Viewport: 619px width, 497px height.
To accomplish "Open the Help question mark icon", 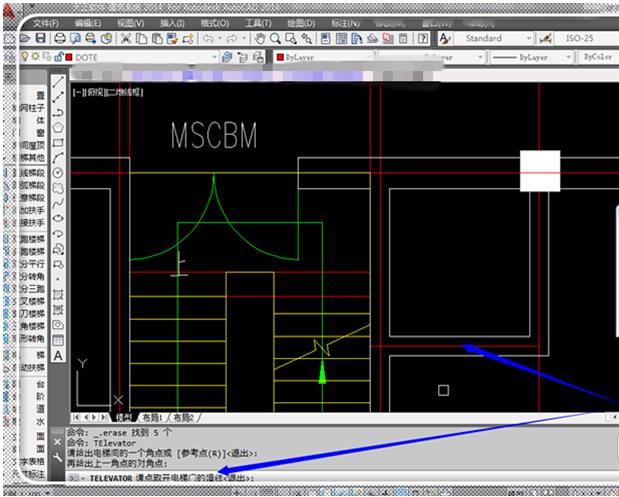I will click(x=423, y=38).
